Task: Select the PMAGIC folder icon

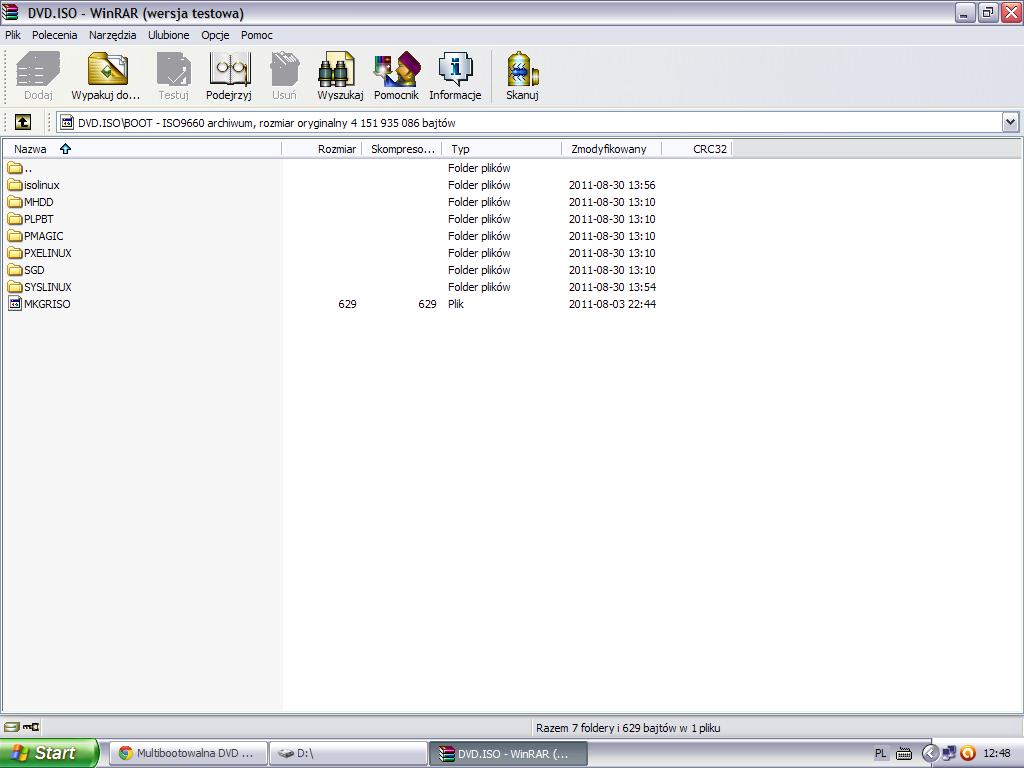Action: click(x=15, y=236)
